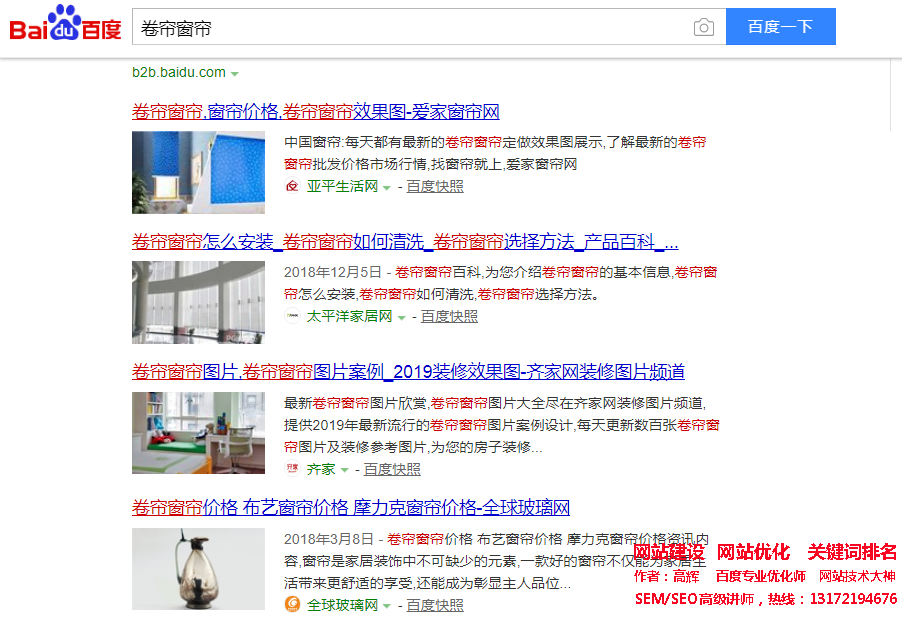The height and width of the screenshot is (621, 902).
Task: Click the 亚平生活网 site favicon
Action: (292, 186)
